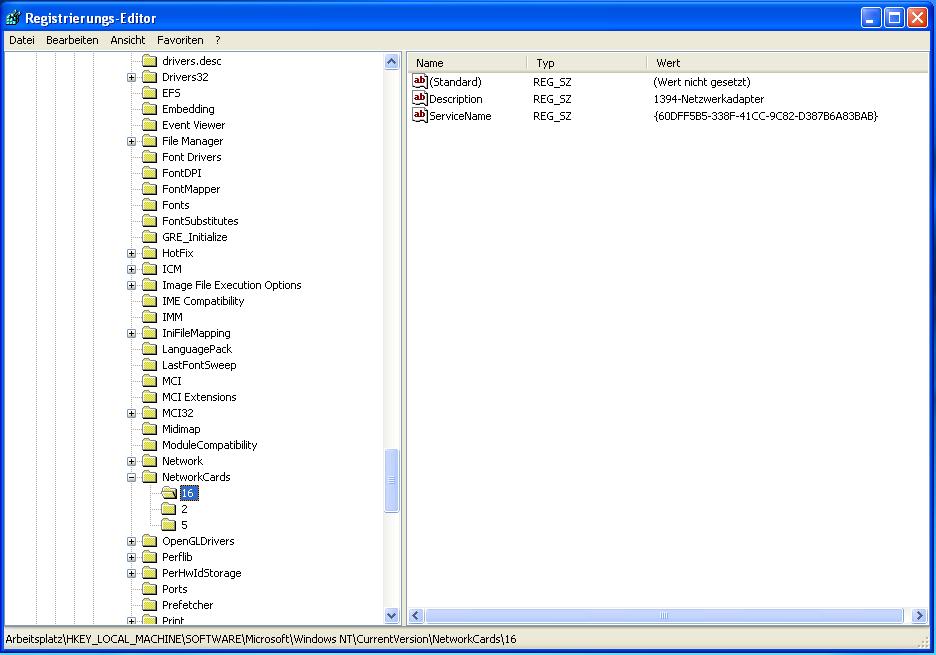Click the 1394-Netzwerkadapter value data
This screenshot has height=655, width=936.
pyautogui.click(x=709, y=99)
